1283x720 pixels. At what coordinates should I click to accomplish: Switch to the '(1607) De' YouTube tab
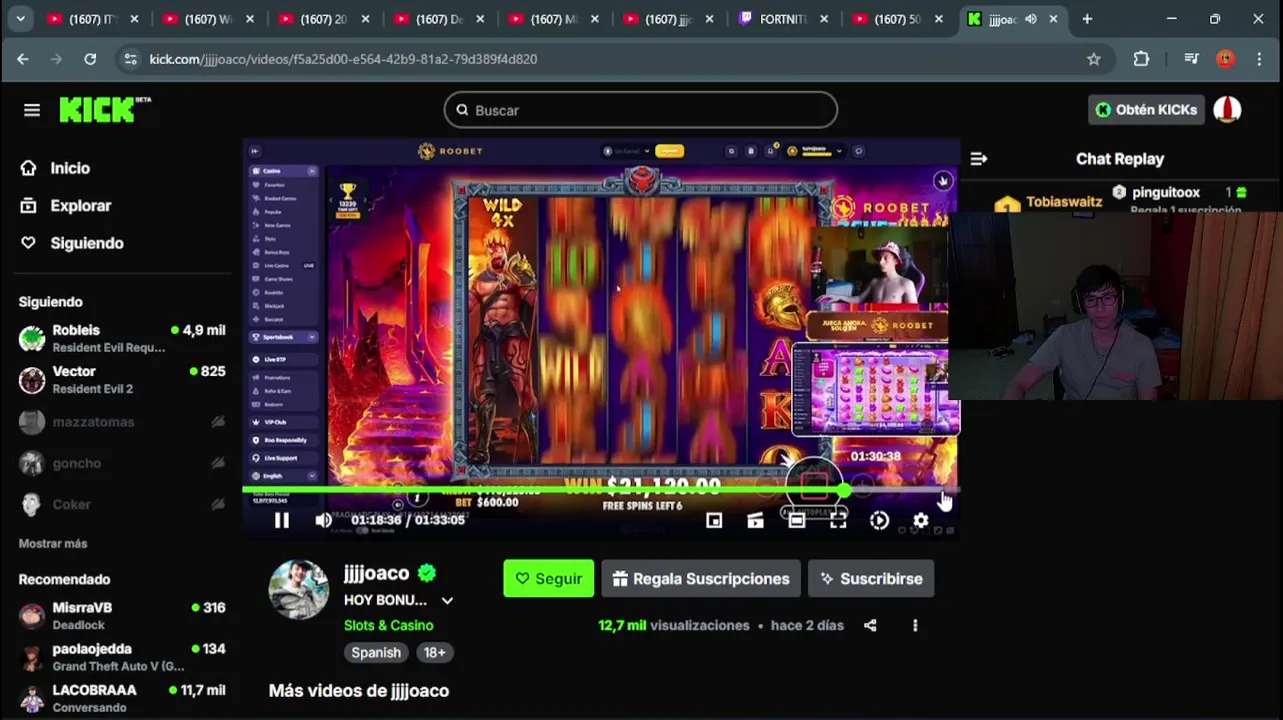440,19
